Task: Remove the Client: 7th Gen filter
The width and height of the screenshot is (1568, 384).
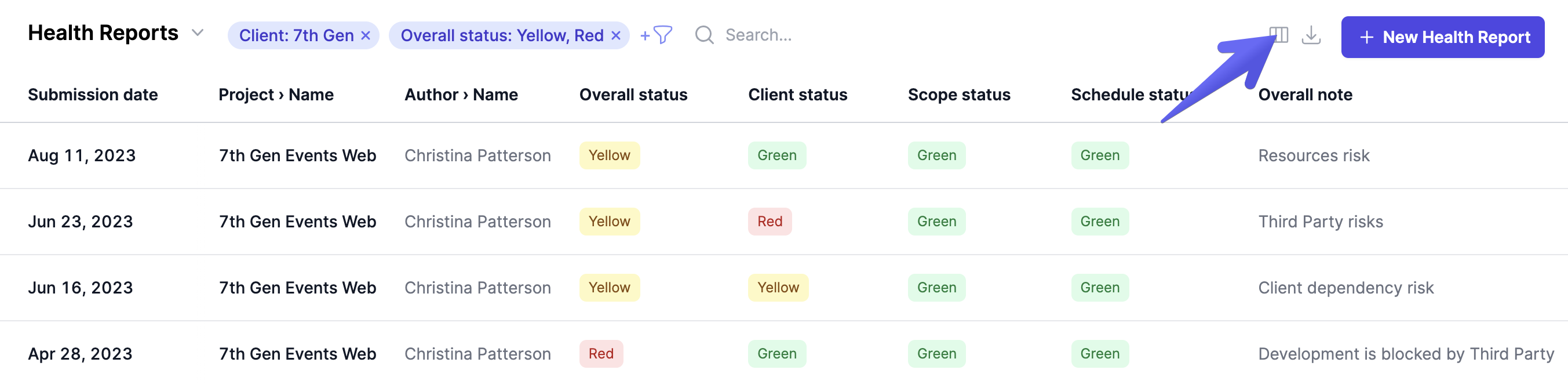Action: tap(365, 36)
